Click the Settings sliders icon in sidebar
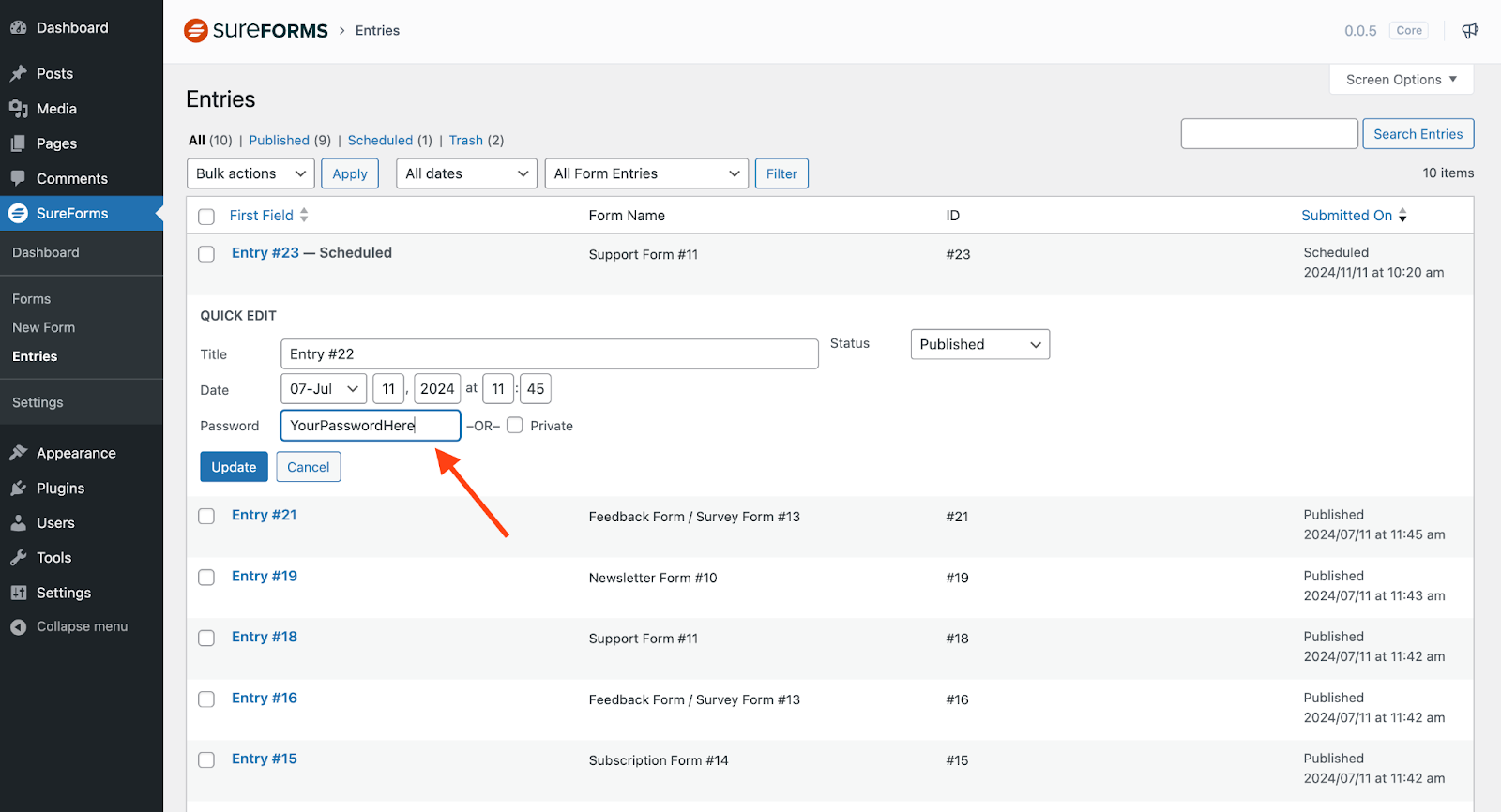Screen dimensions: 1501x812 [x=18, y=593]
